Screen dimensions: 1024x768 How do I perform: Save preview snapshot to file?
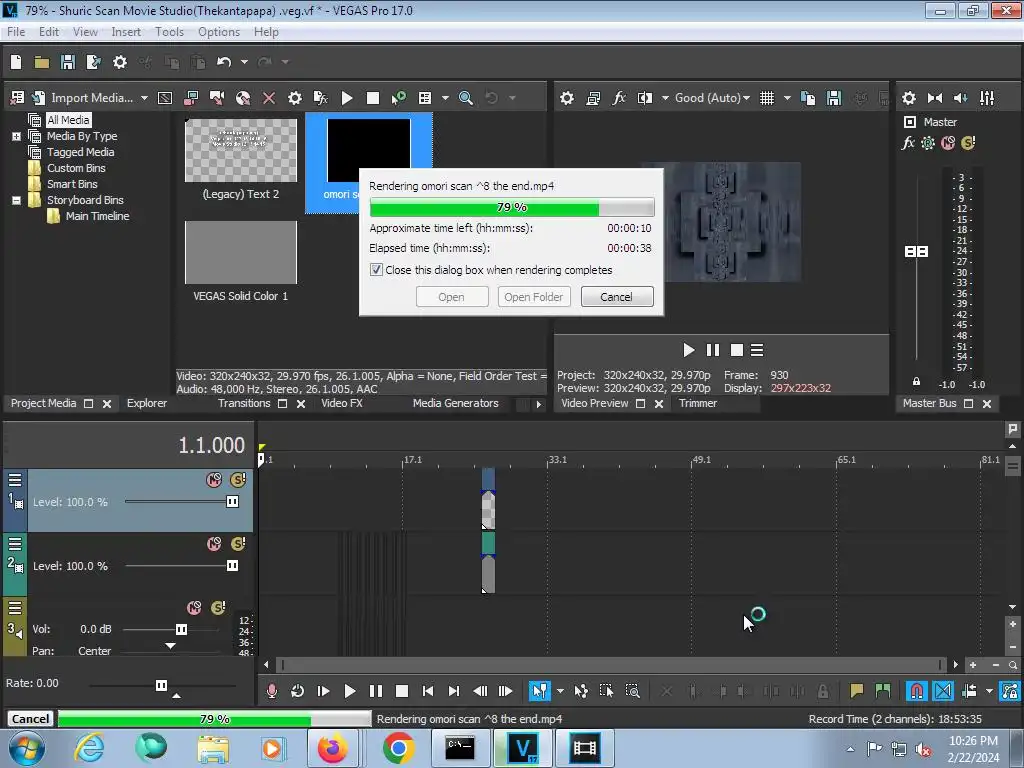(834, 98)
